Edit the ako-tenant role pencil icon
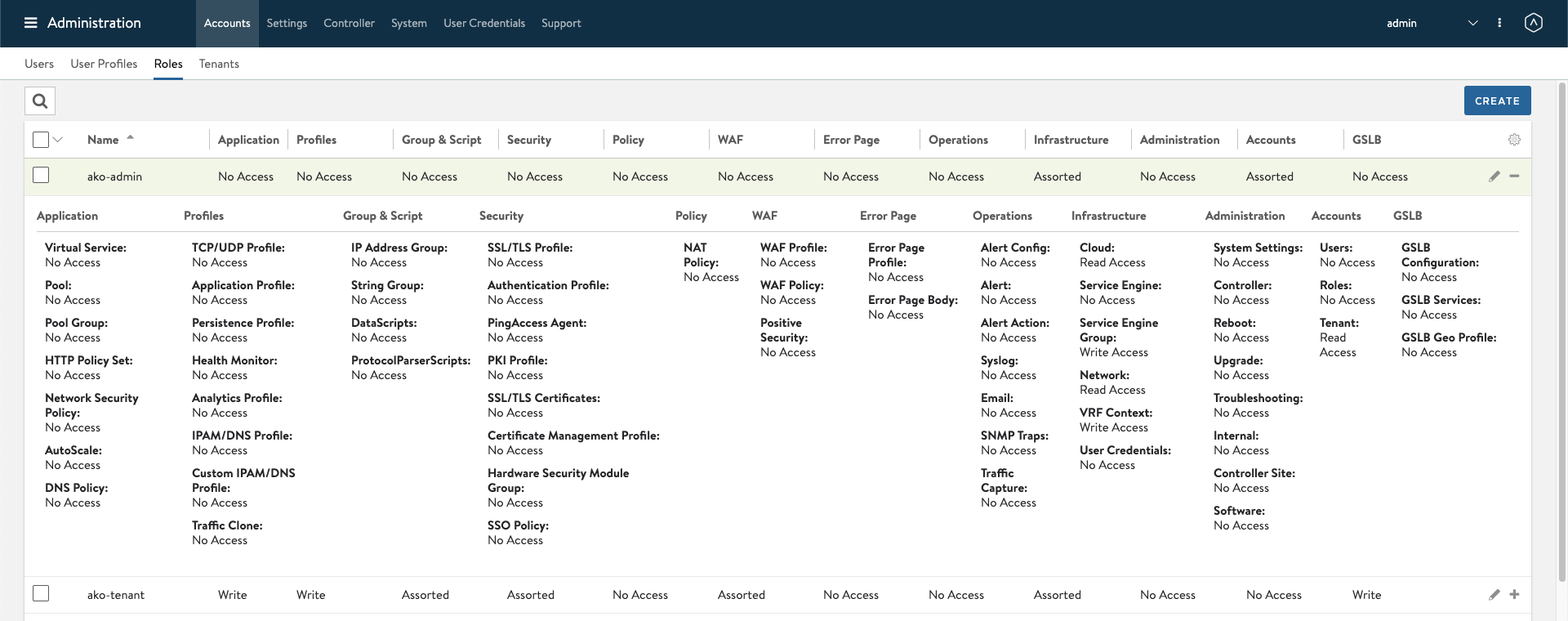This screenshot has width=1568, height=621. 1494,595
